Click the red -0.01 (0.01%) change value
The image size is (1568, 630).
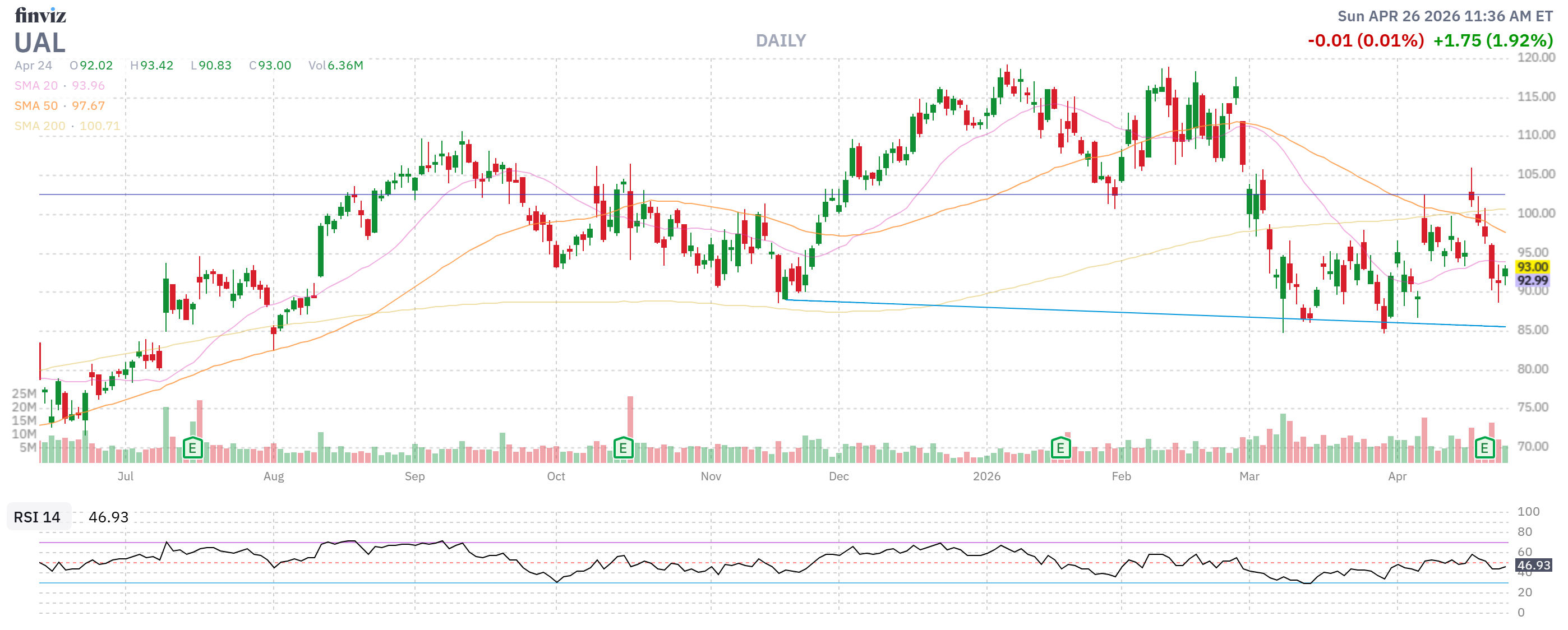click(1366, 41)
